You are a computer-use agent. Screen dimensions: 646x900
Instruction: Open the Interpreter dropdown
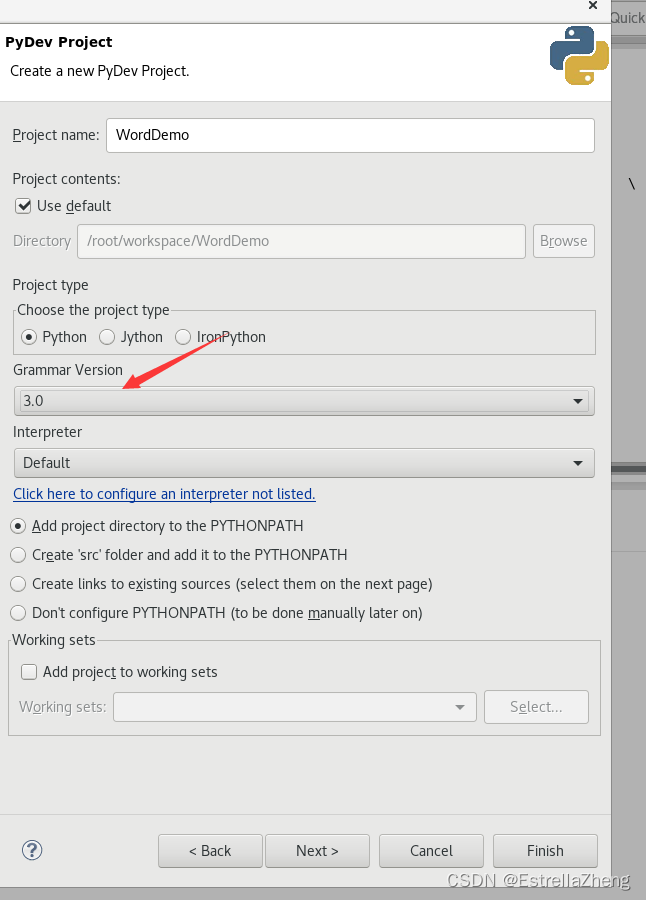(x=304, y=463)
